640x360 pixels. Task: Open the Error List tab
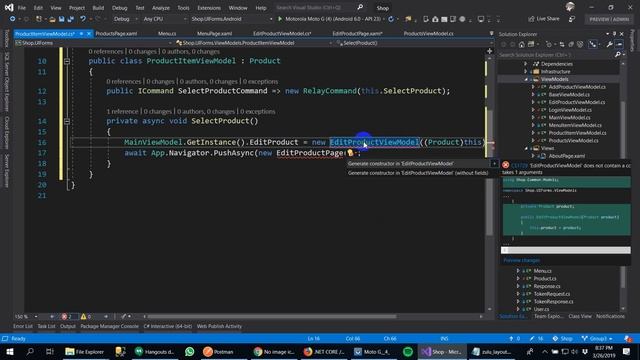pyautogui.click(x=22, y=326)
